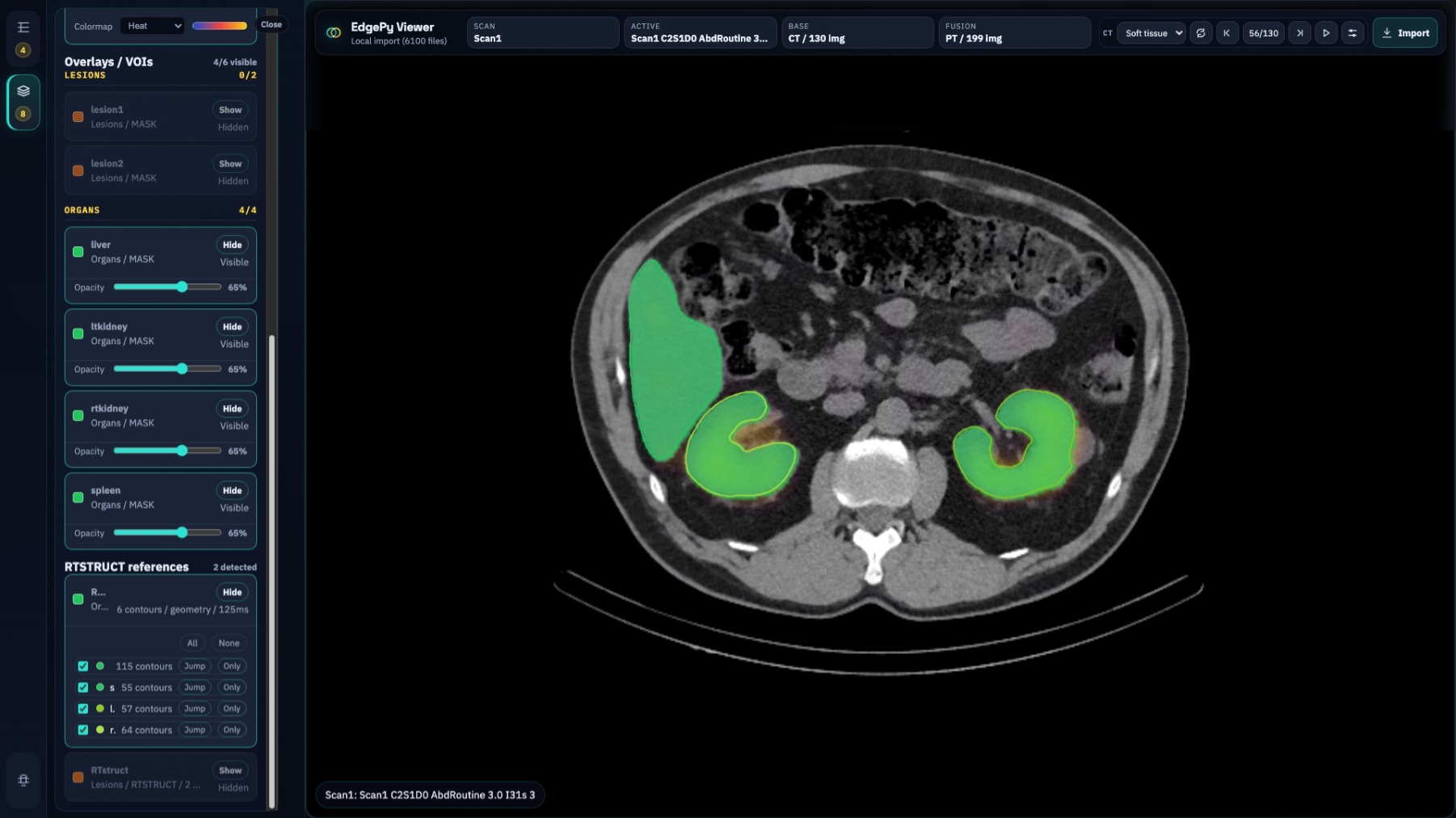1456x818 pixels.
Task: Open the Fusion PT series selector
Action: tap(1014, 33)
